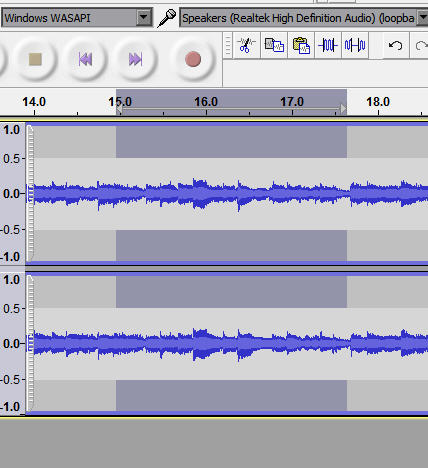Viewport: 428px width, 468px height.
Task: Undo the last edit
Action: click(x=396, y=45)
